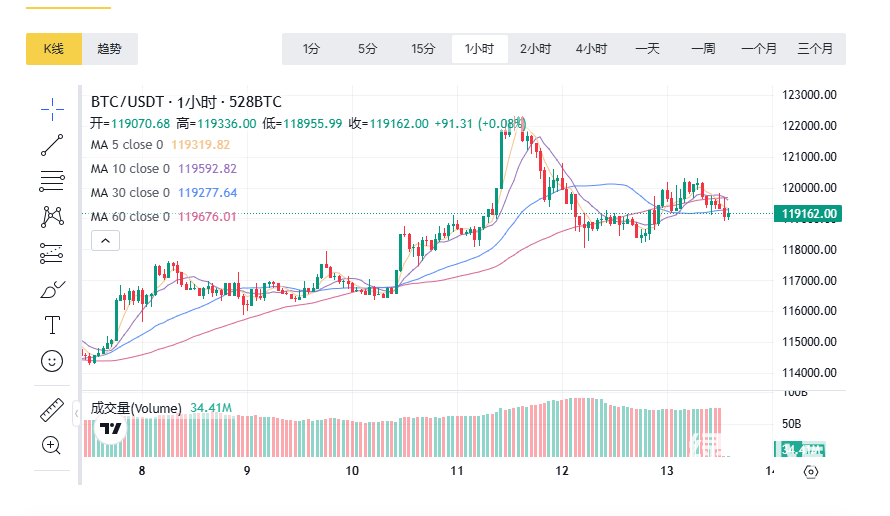The height and width of the screenshot is (516, 890).
Task: Open chart settings hexagon icon
Action: point(811,472)
